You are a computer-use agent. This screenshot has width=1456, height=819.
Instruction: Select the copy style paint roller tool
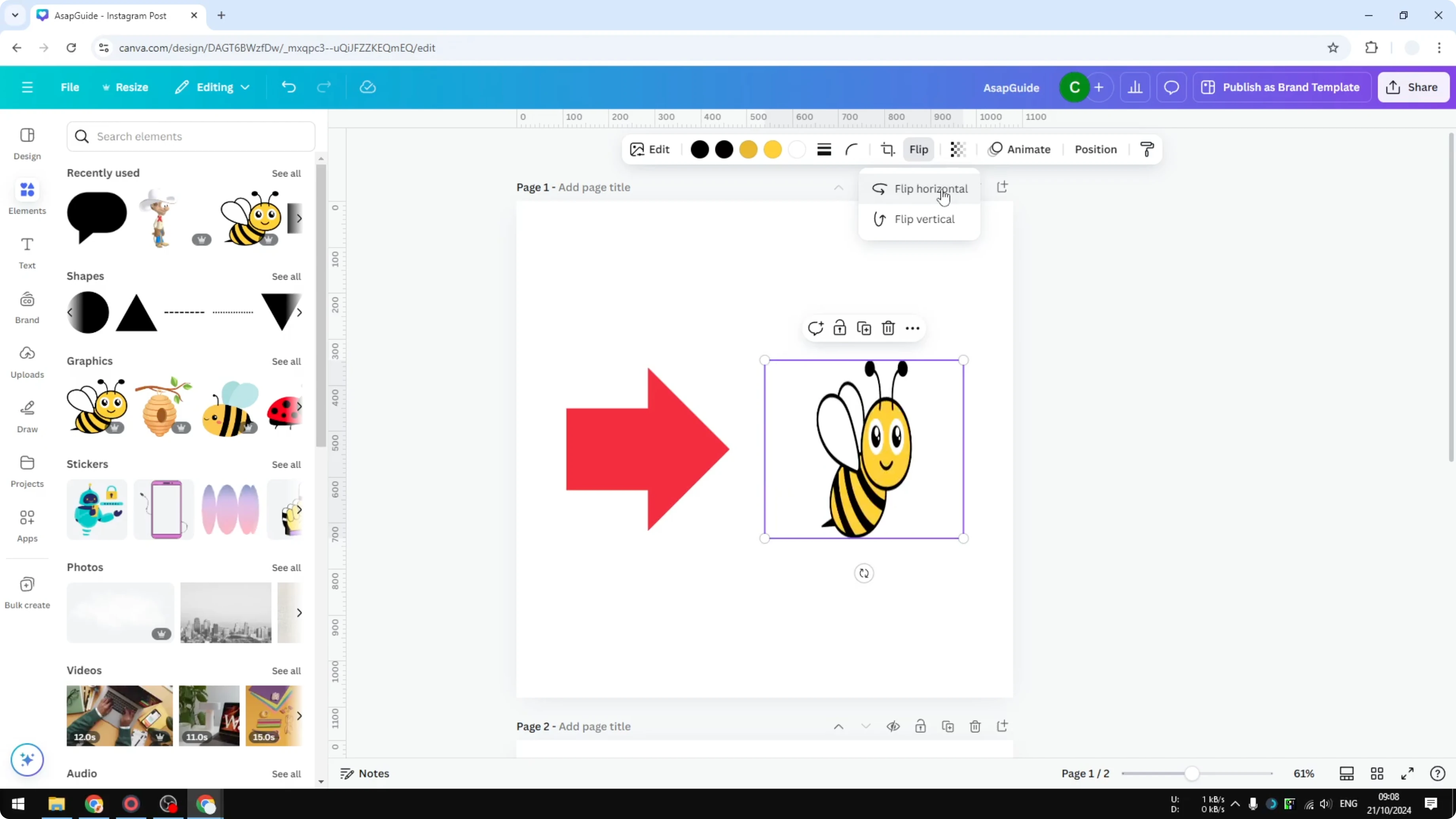(x=1147, y=149)
